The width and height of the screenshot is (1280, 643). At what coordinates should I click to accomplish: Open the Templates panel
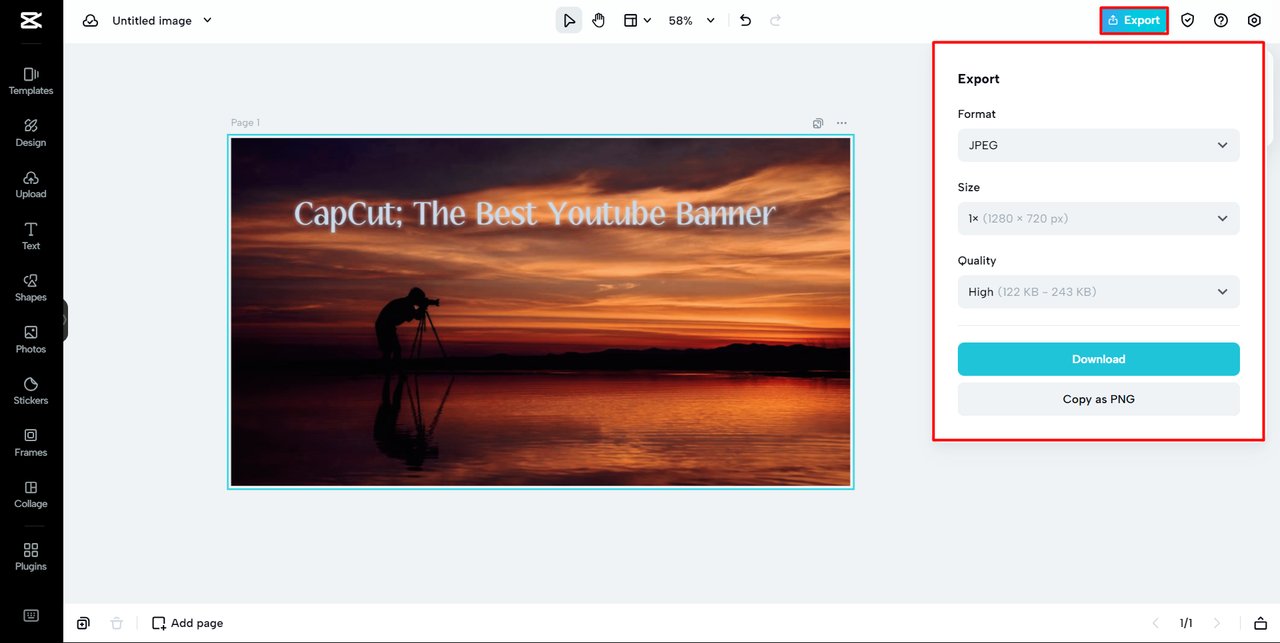[x=31, y=81]
